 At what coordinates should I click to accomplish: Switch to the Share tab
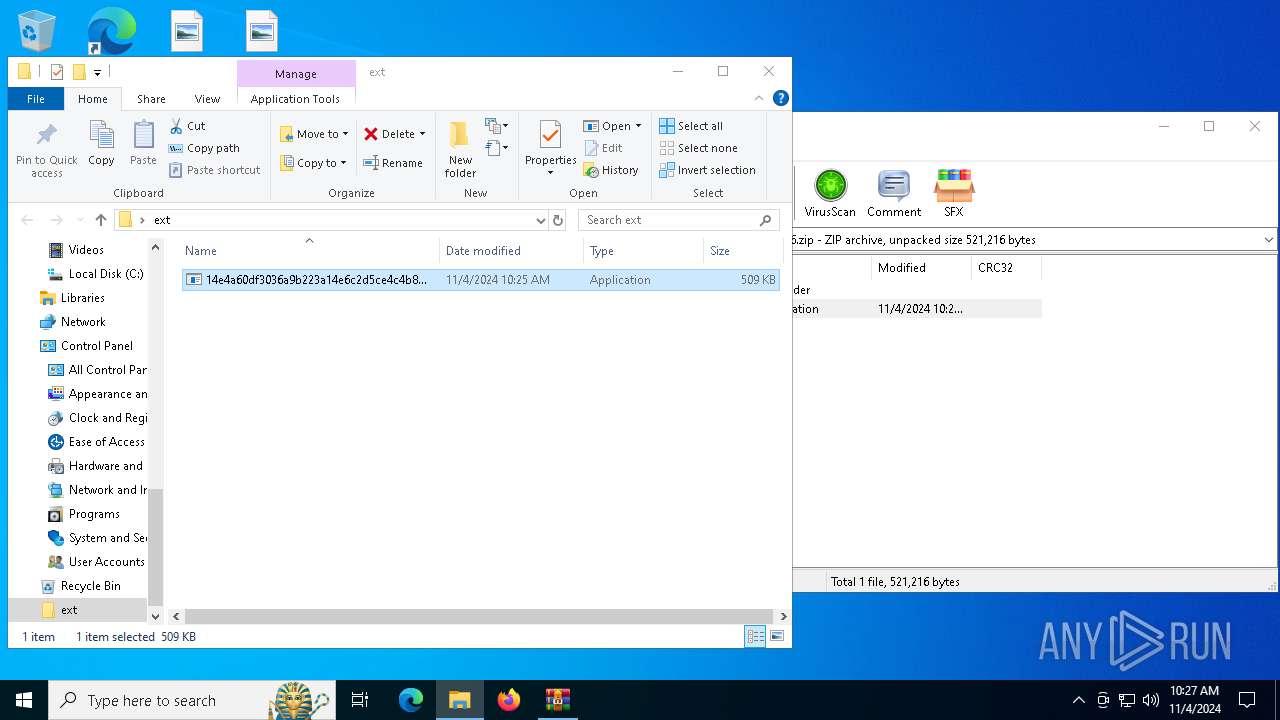(x=152, y=99)
